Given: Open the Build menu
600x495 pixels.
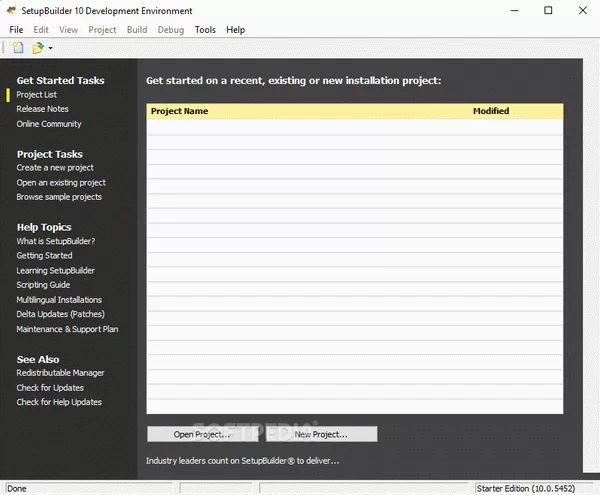Looking at the screenshot, I should click(137, 30).
